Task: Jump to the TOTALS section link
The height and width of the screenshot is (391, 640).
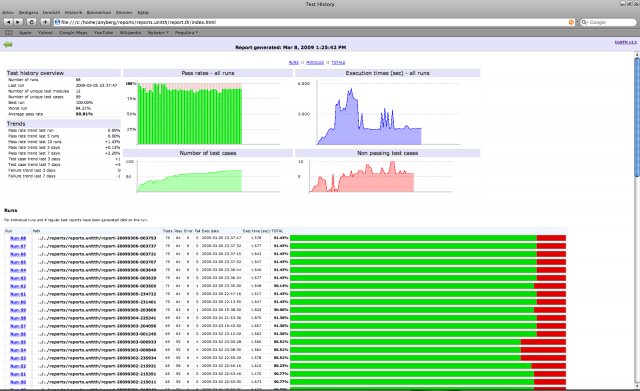Action: pyautogui.click(x=338, y=62)
